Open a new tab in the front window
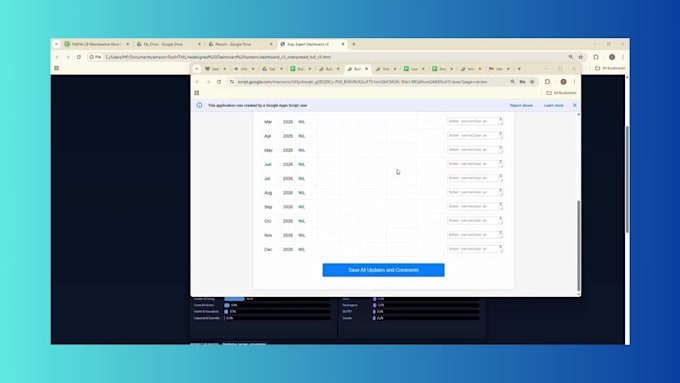This screenshot has height=383, width=680. (519, 69)
